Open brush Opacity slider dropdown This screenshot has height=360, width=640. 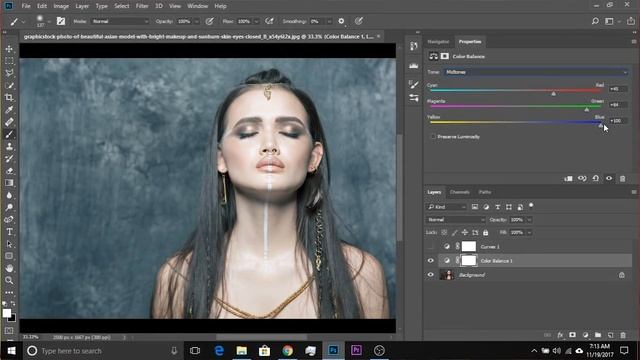pos(196,21)
